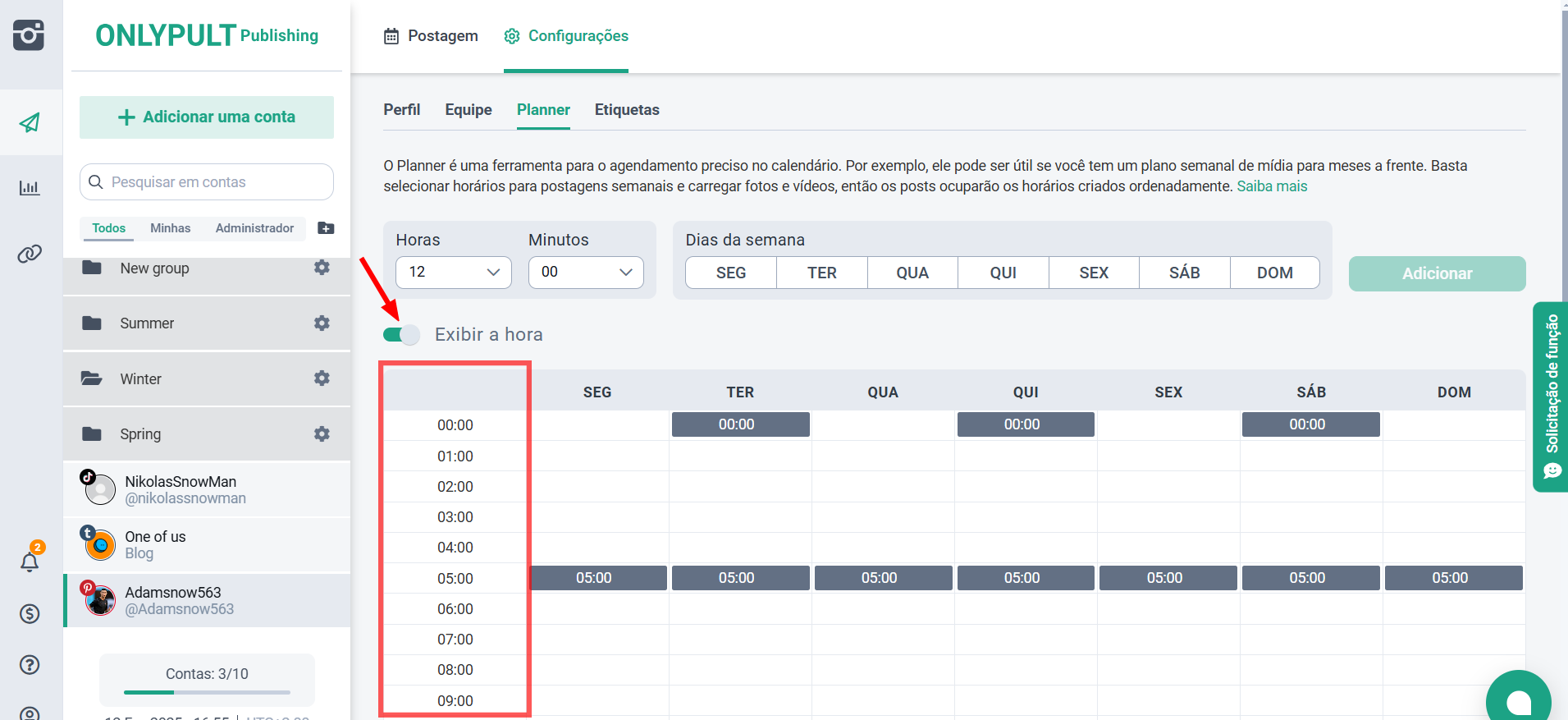Click the Adicionar uma conta button
Image resolution: width=1568 pixels, height=720 pixels.
(x=207, y=117)
